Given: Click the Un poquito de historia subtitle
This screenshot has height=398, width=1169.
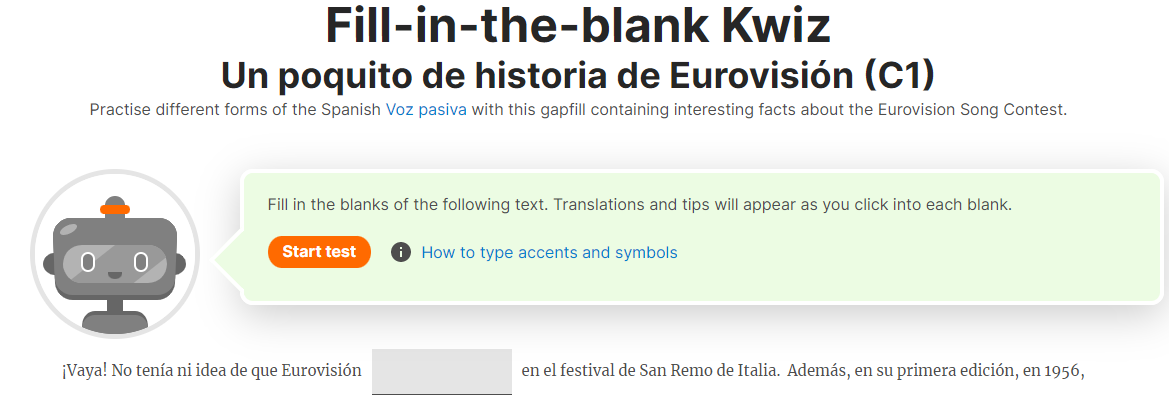Looking at the screenshot, I should pos(578,75).
